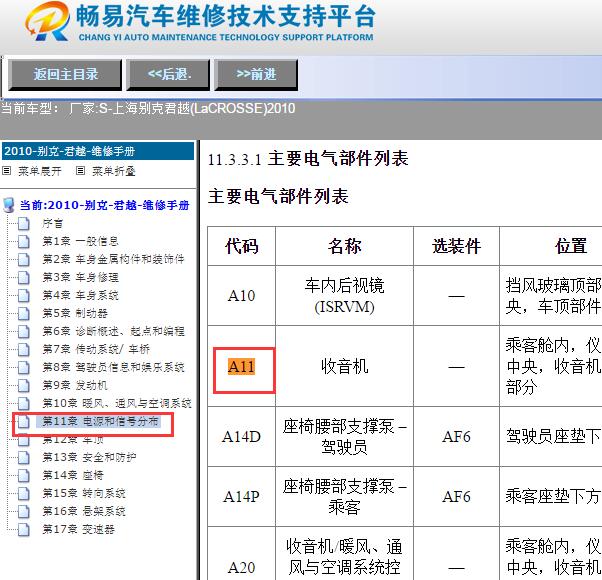
Task: Open 第7章 传动系统/车桥
Action: (96, 349)
